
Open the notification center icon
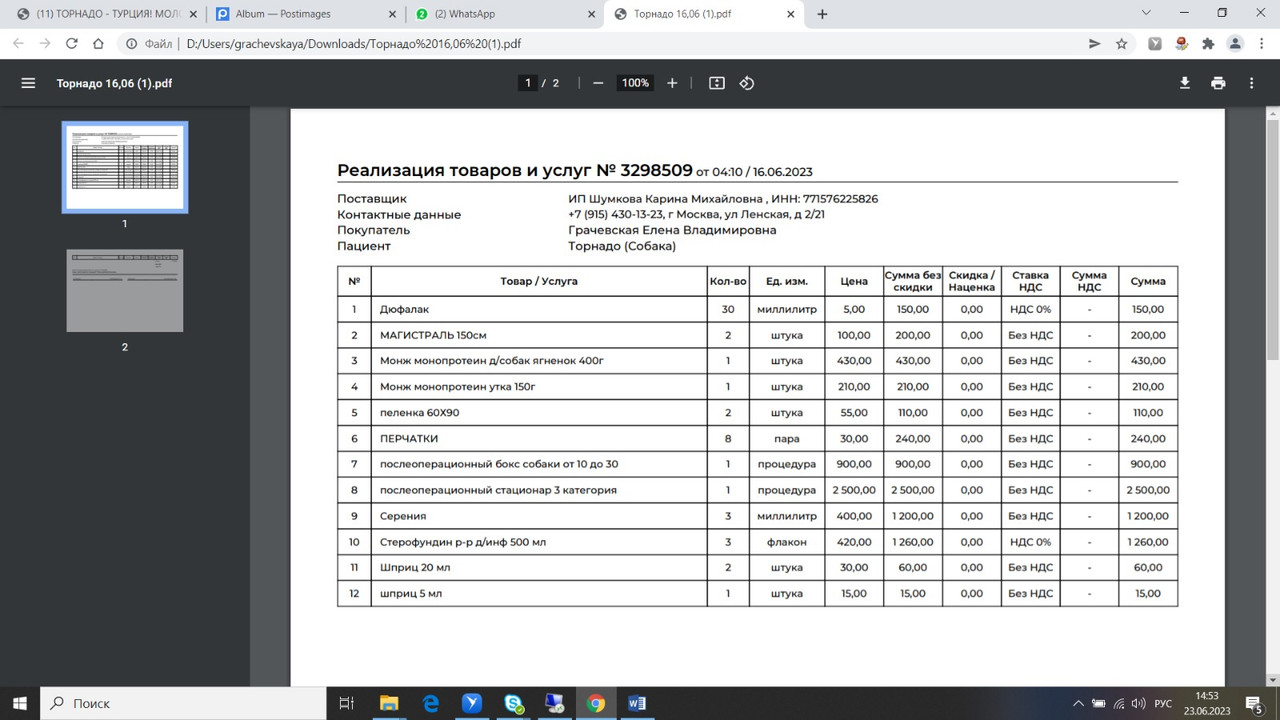click(1255, 704)
